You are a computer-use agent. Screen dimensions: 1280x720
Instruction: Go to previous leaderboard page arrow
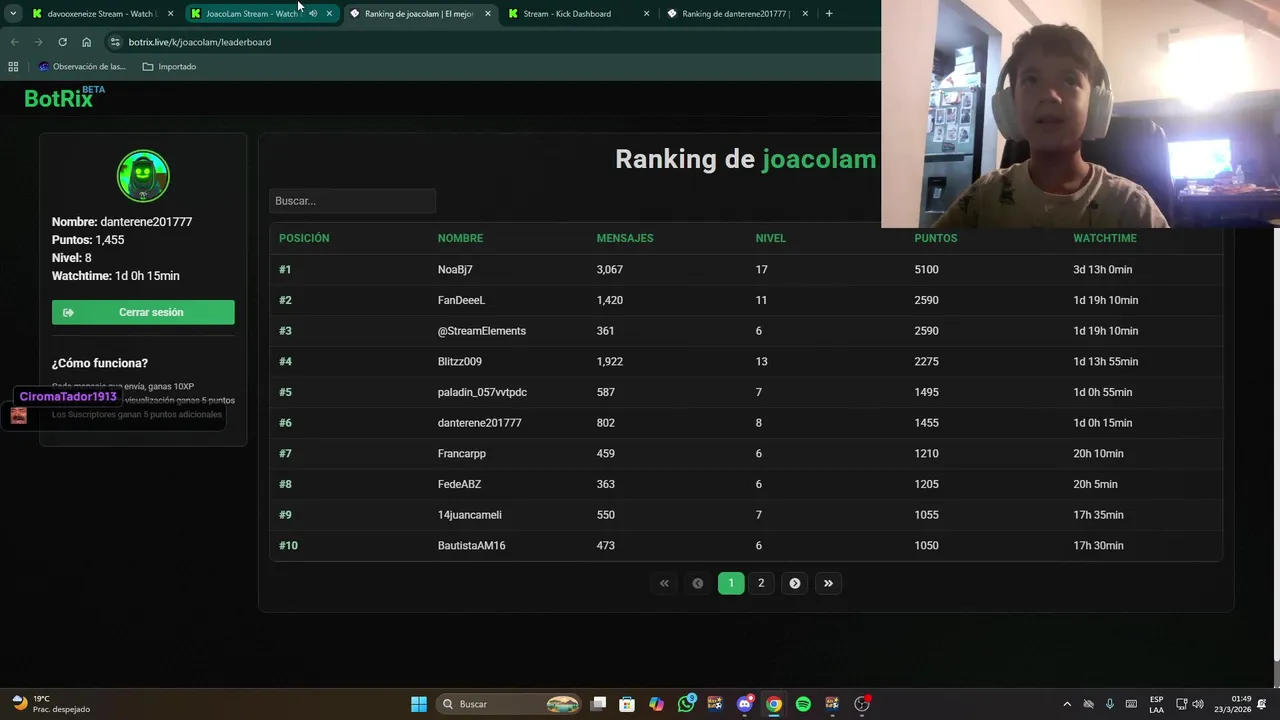(698, 583)
